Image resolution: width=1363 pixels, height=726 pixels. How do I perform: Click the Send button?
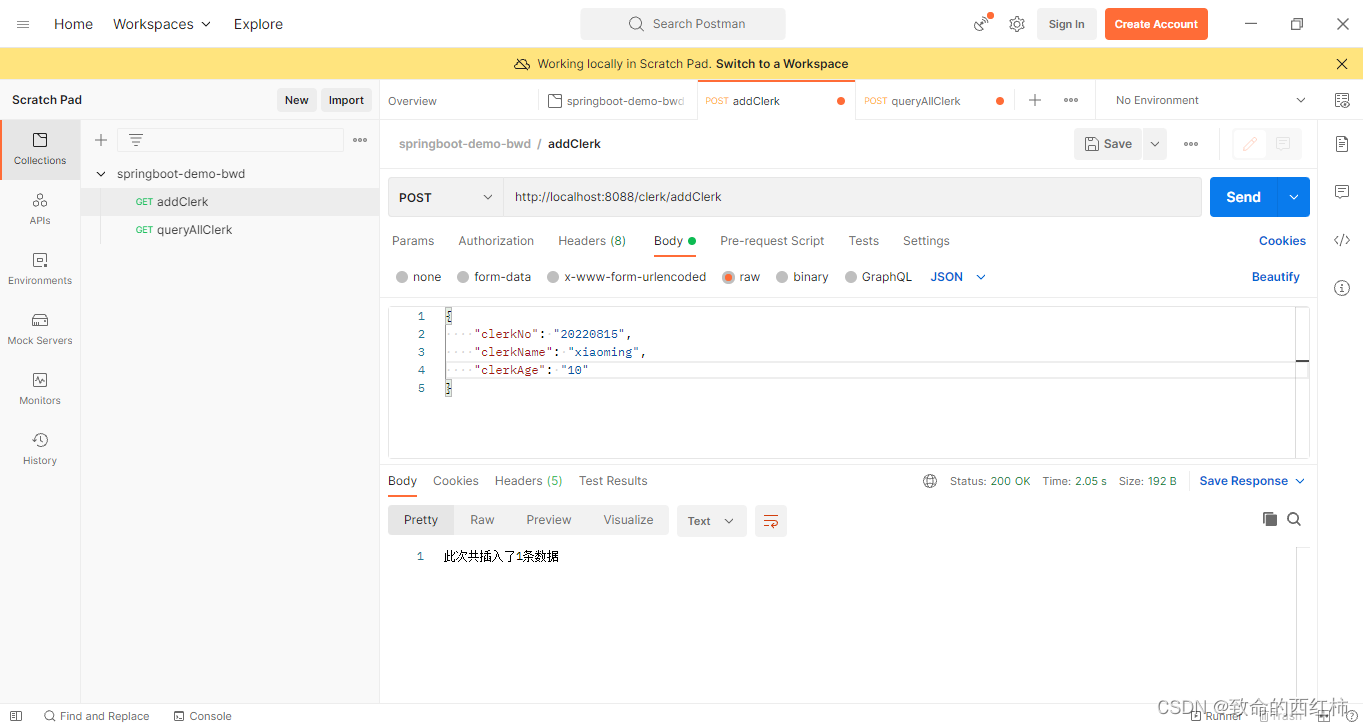[1244, 197]
